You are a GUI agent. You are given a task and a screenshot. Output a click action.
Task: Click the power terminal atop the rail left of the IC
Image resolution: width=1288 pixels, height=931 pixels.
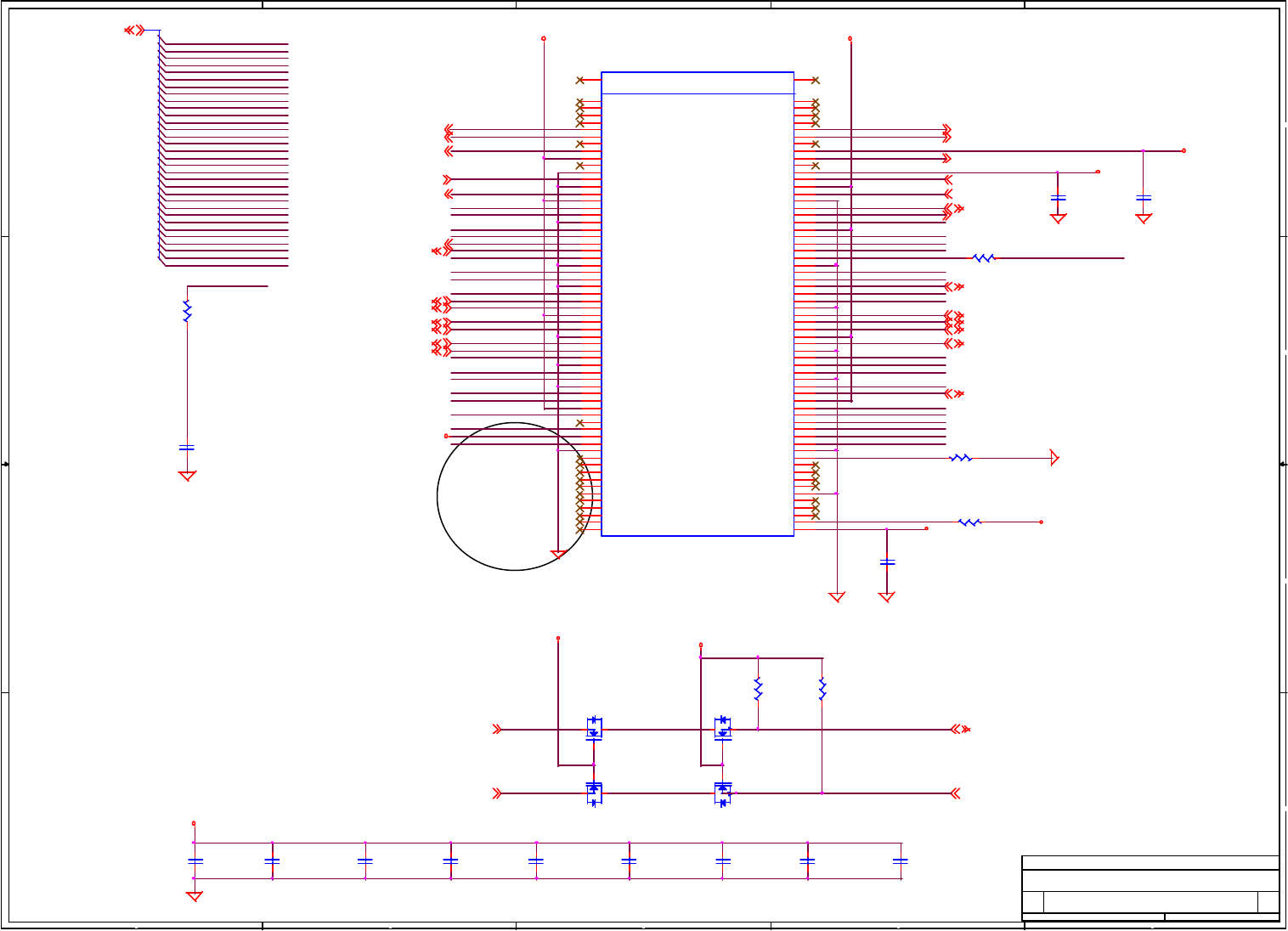[544, 38]
